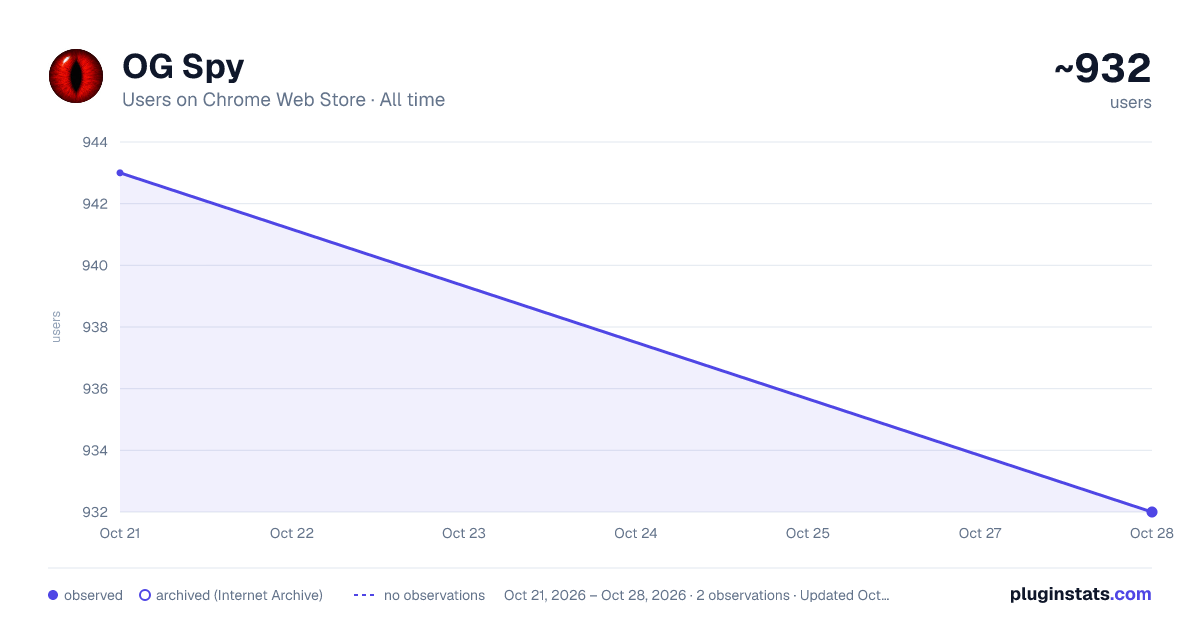The height and width of the screenshot is (630, 1200).
Task: Open the pluginstats.com link
Action: [x=1080, y=594]
